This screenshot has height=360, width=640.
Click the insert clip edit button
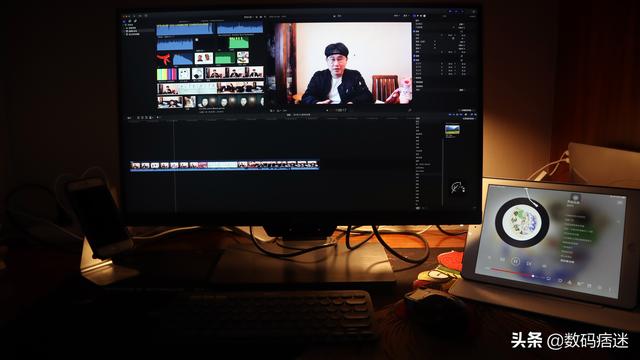pyautogui.click(x=142, y=118)
